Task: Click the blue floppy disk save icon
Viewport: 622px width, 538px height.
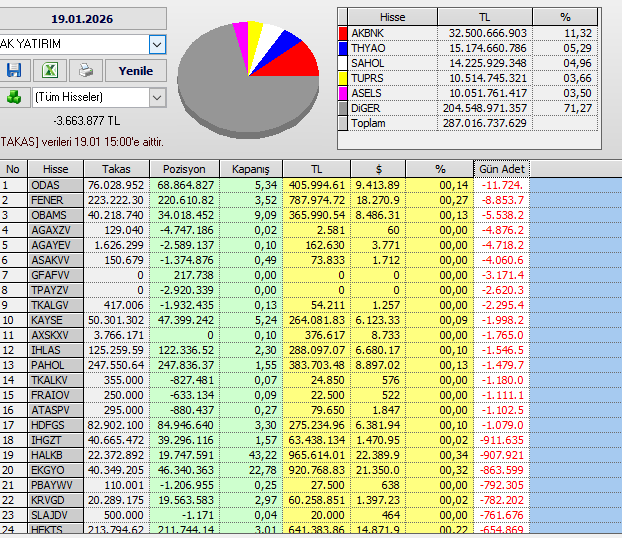Action: pyautogui.click(x=14, y=70)
